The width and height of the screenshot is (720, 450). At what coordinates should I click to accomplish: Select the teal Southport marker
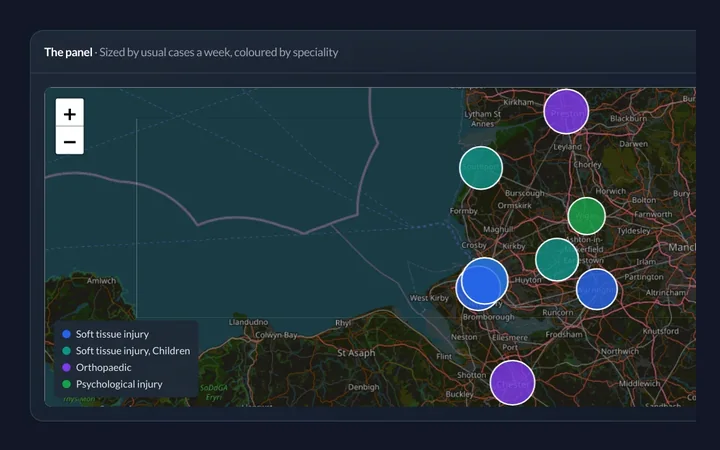(x=481, y=168)
